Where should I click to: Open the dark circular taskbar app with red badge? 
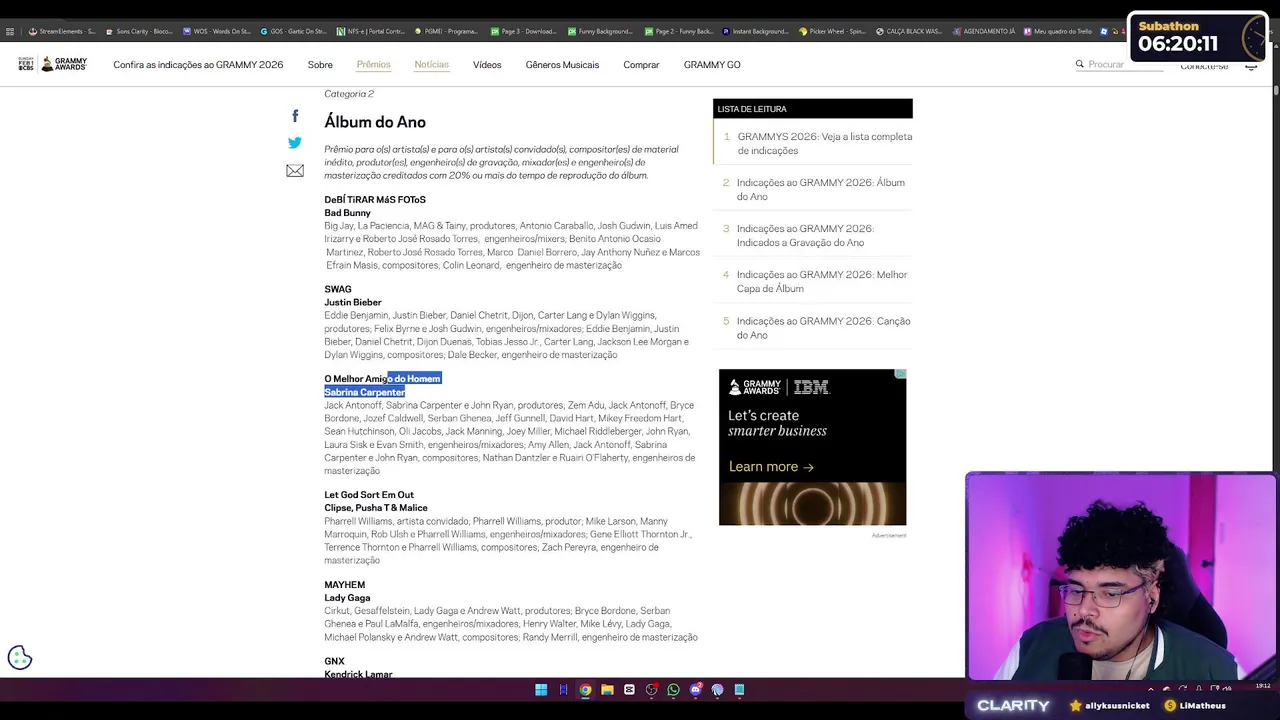pyautogui.click(x=651, y=690)
